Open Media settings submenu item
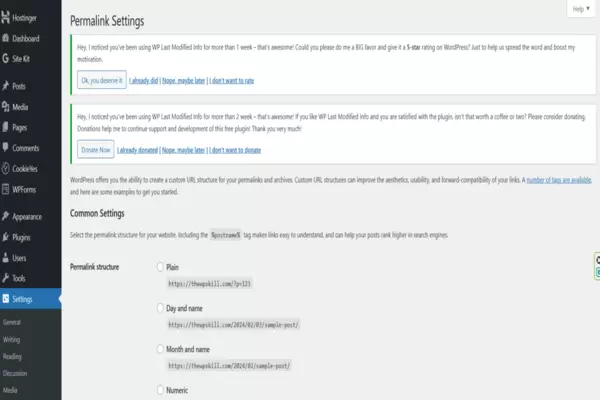600x400 pixels. click(10, 390)
